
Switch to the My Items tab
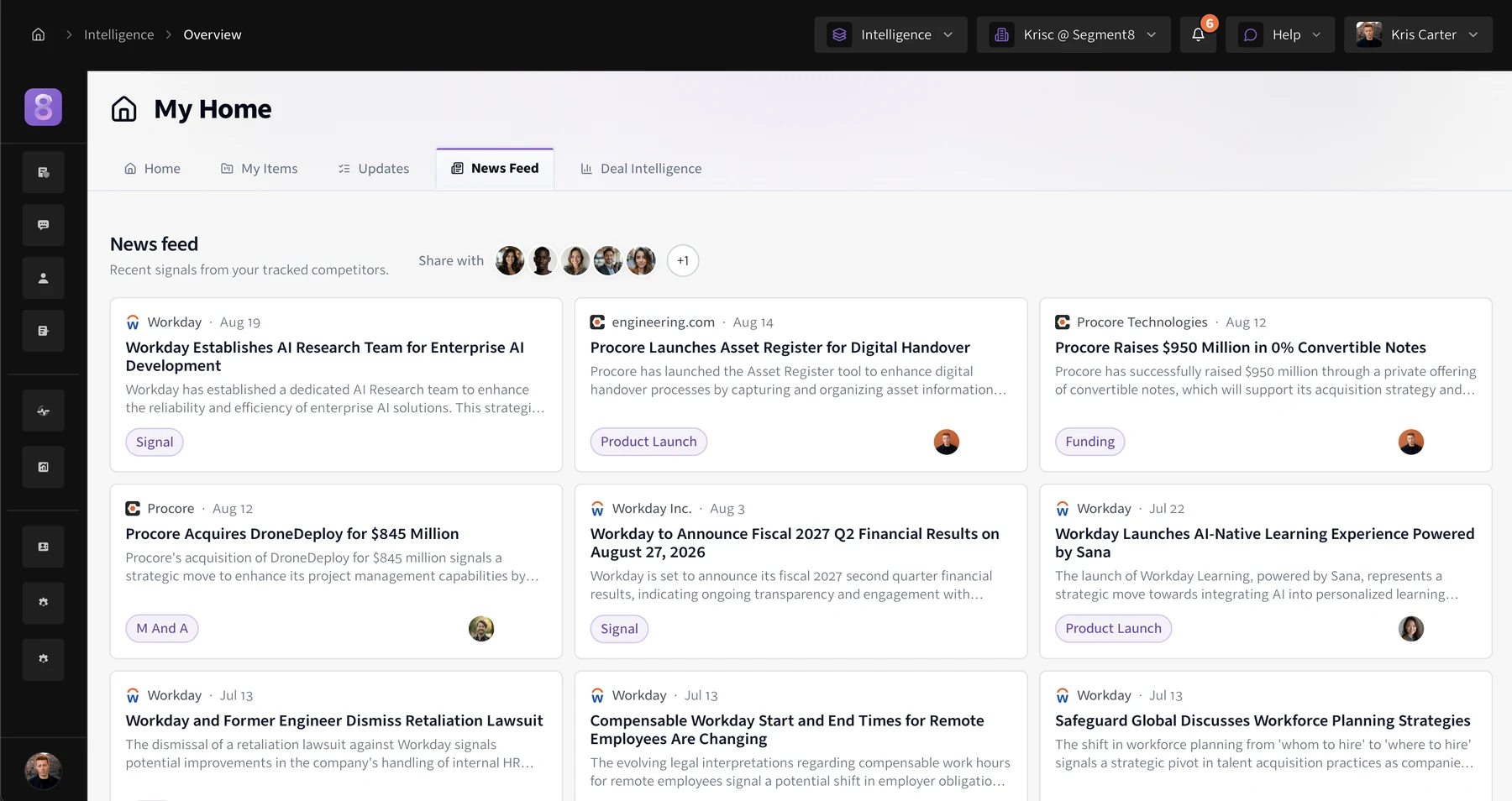point(259,169)
